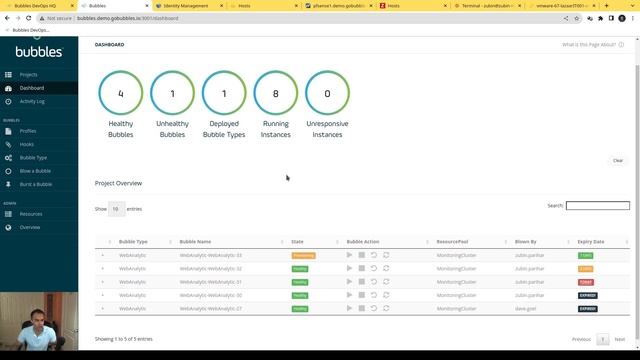Click the Healthy Bubbles count circle
This screenshot has height=360, width=640.
point(121,93)
